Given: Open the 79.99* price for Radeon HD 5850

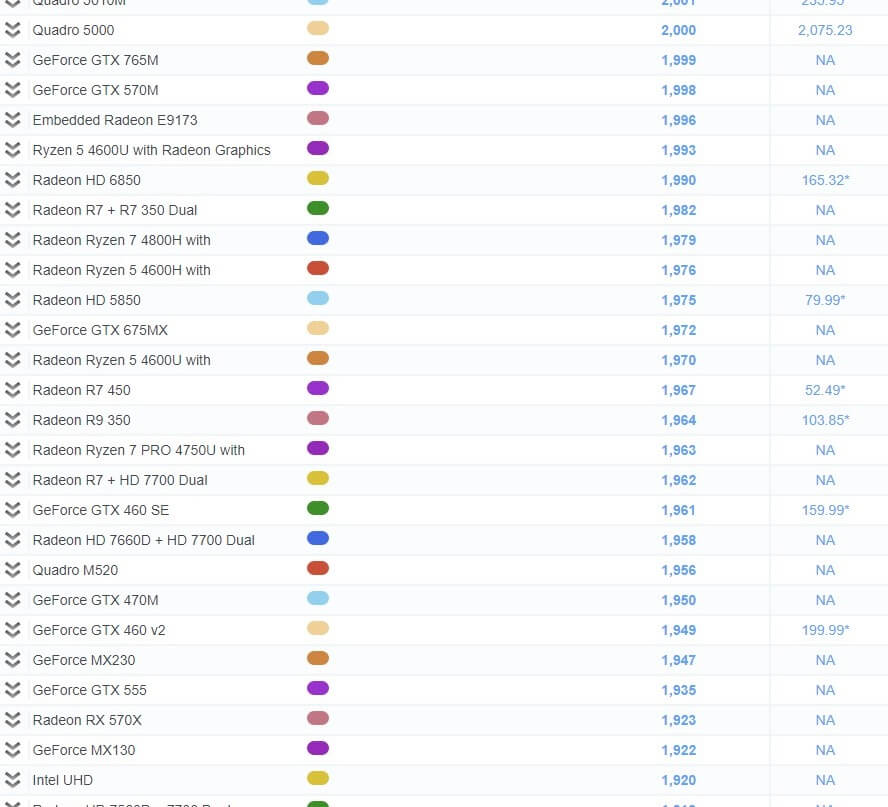Looking at the screenshot, I should [825, 301].
